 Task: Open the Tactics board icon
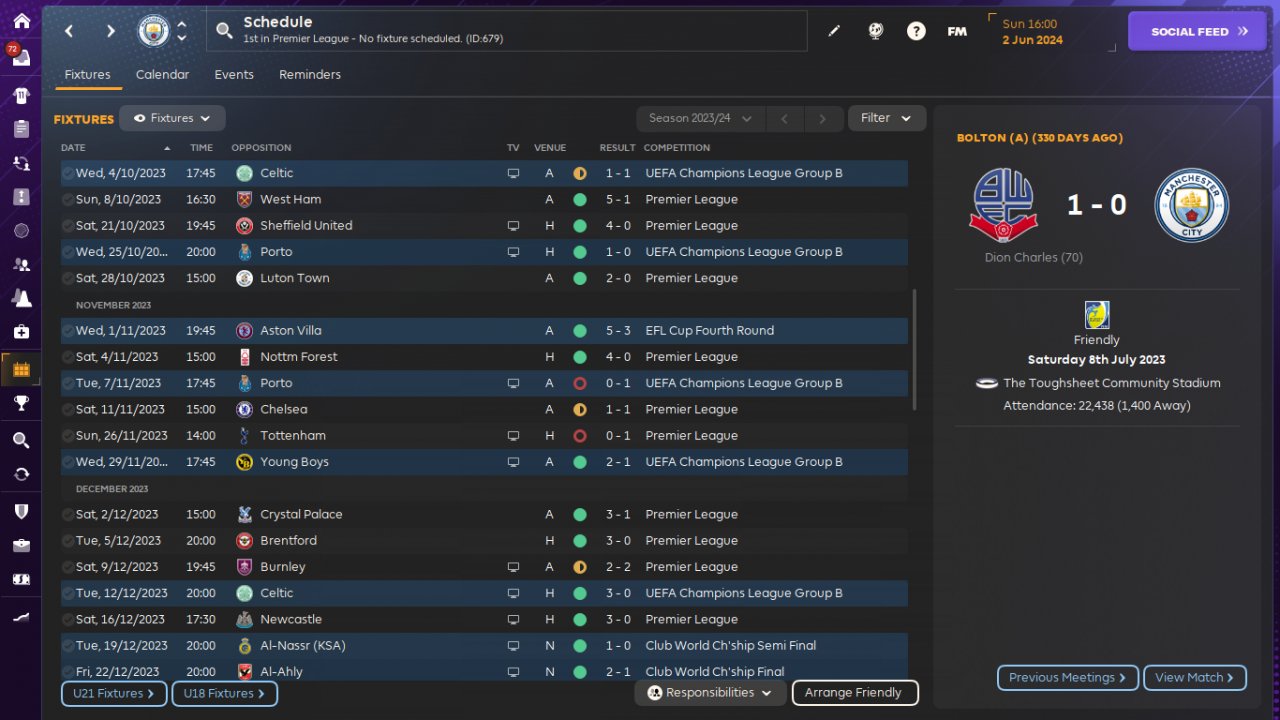click(21, 197)
